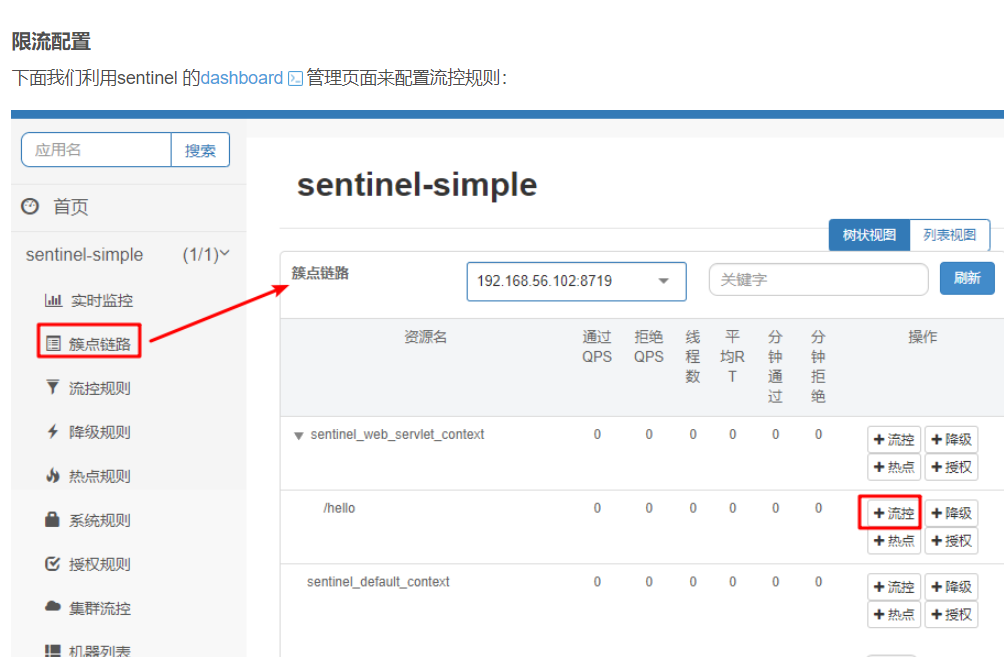Collapse the sentinel-simple app chevron
This screenshot has height=657, width=1004.
[225, 254]
